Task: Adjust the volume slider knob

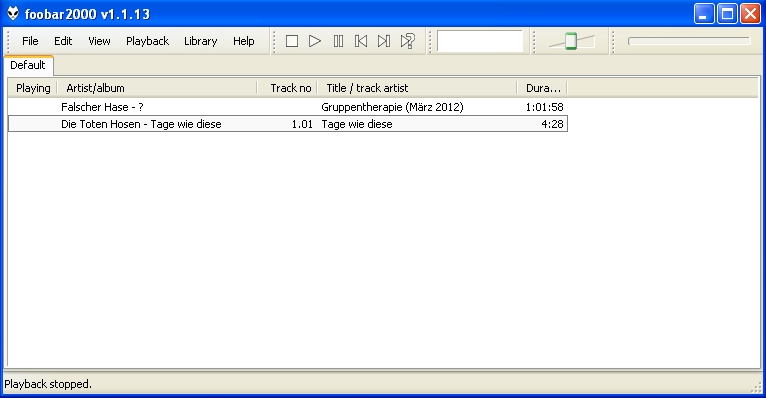Action: click(x=571, y=41)
